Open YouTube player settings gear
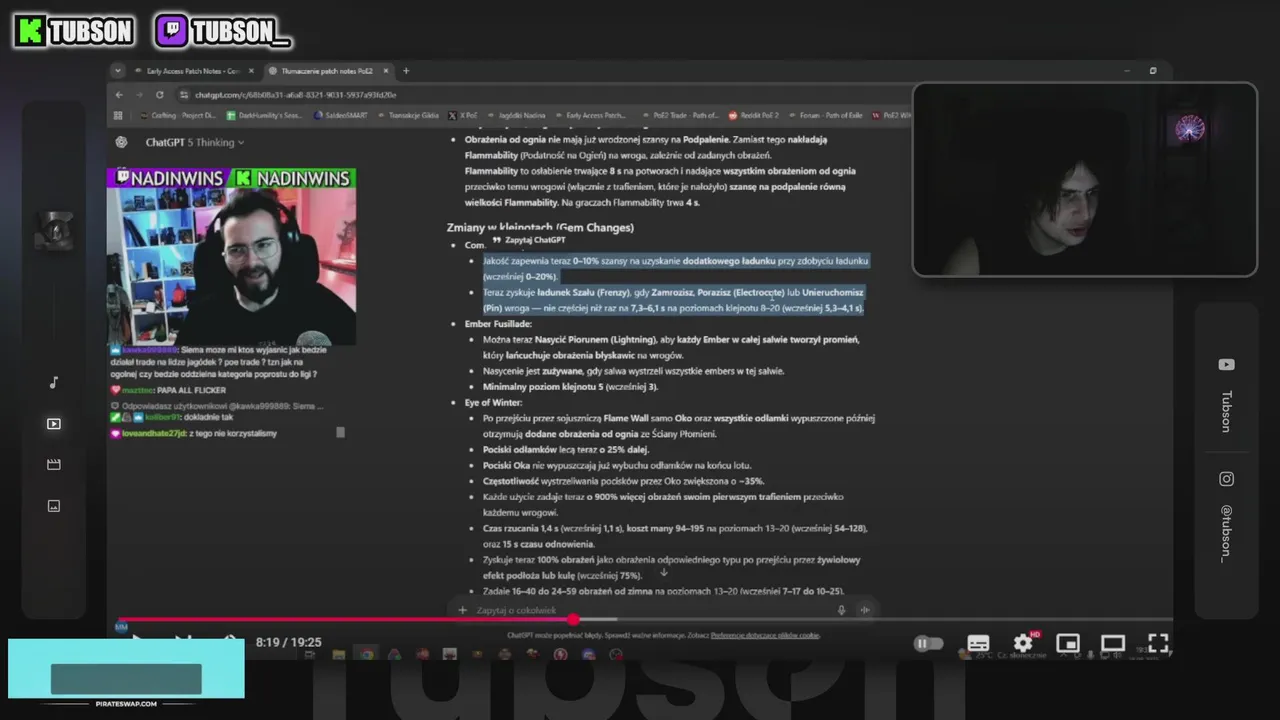 tap(1023, 643)
